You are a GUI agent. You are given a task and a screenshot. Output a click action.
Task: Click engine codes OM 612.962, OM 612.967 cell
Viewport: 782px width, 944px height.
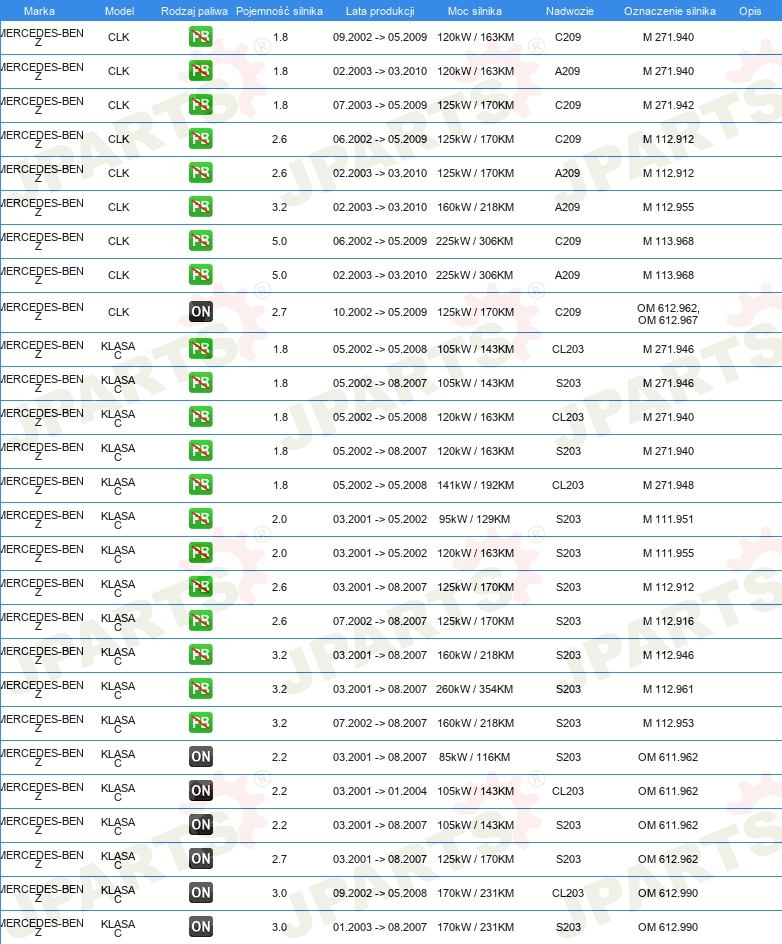[668, 314]
